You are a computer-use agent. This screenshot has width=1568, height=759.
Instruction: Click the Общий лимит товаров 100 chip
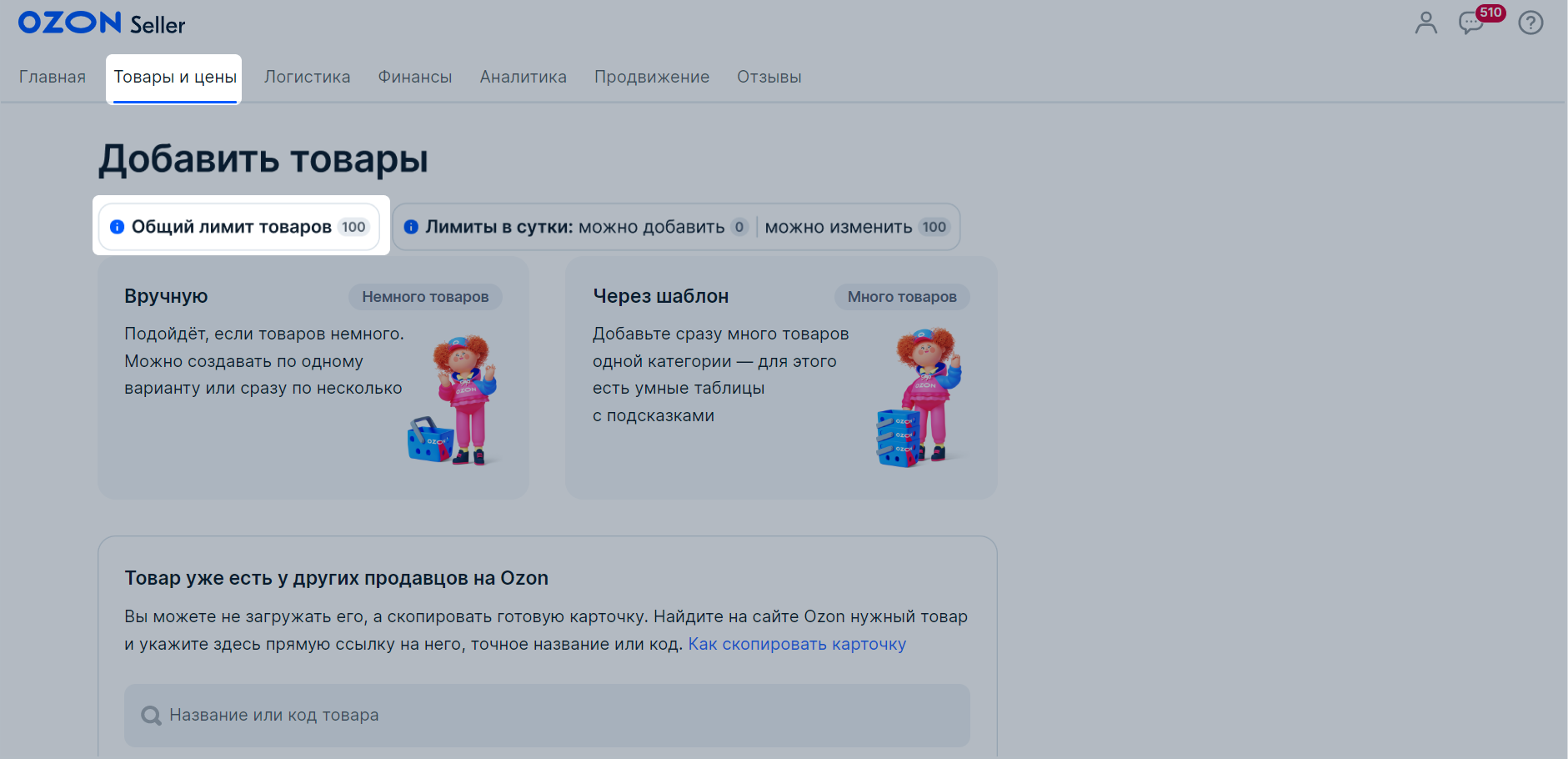click(239, 227)
